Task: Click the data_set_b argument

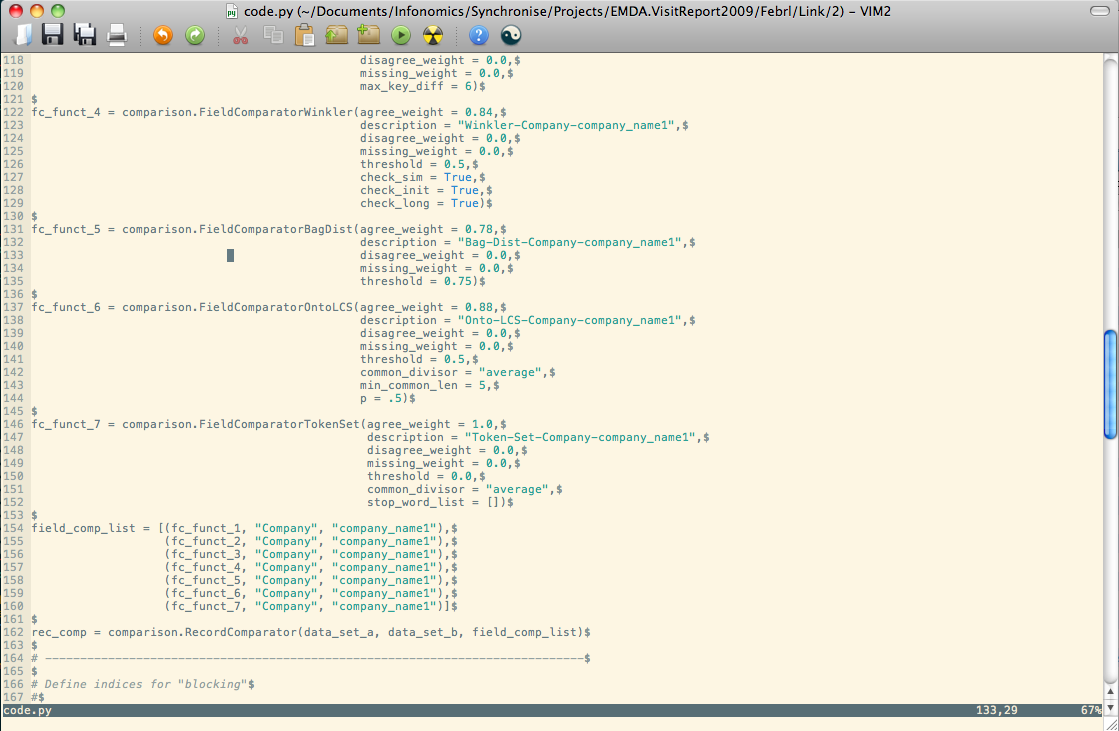Action: 423,632
